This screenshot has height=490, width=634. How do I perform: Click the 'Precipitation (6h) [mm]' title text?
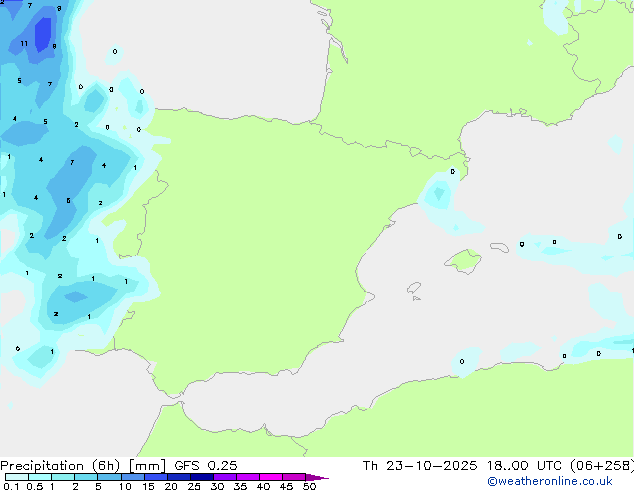pyautogui.click(x=83, y=466)
